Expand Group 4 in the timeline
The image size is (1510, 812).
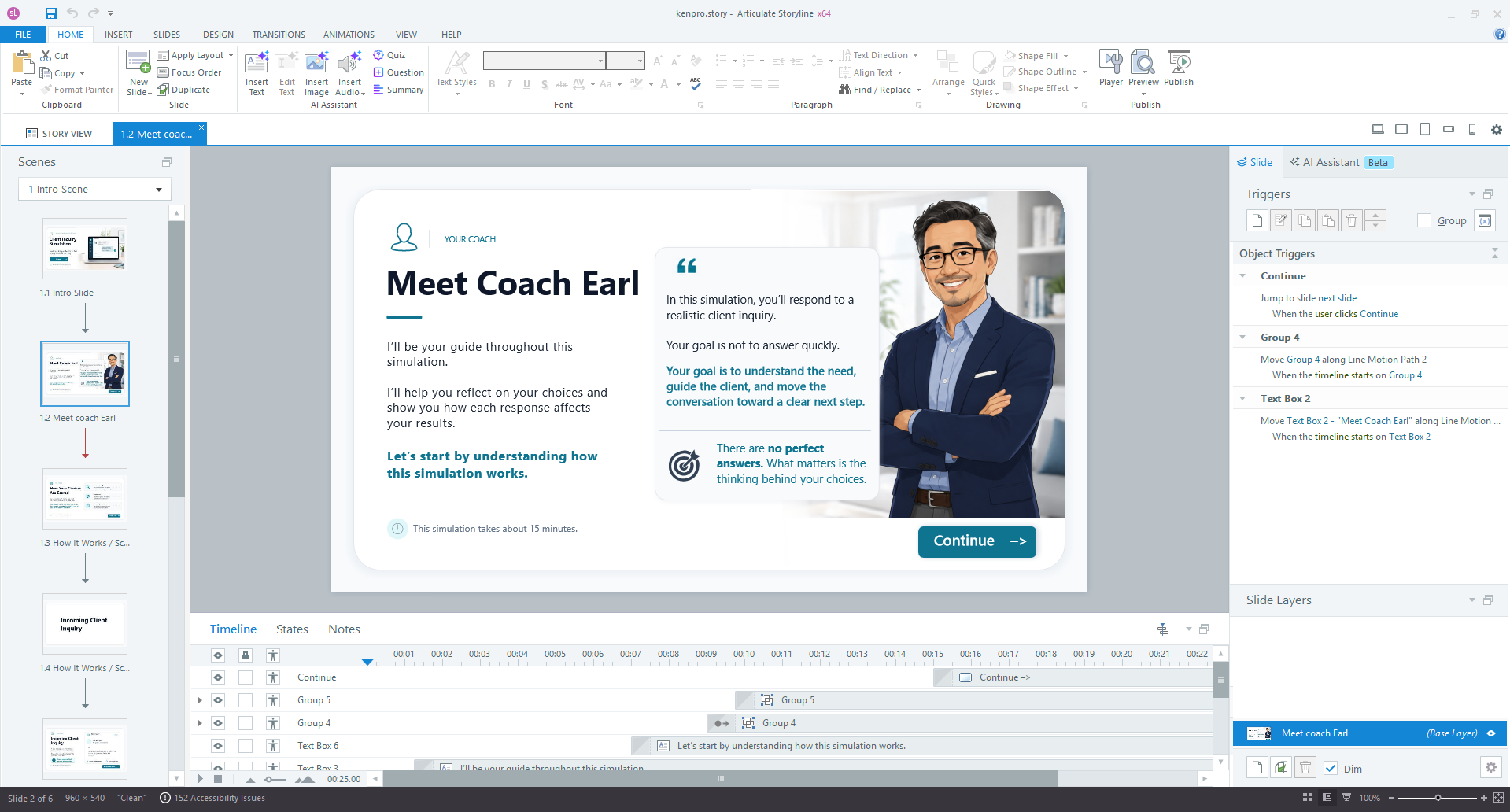click(x=200, y=723)
